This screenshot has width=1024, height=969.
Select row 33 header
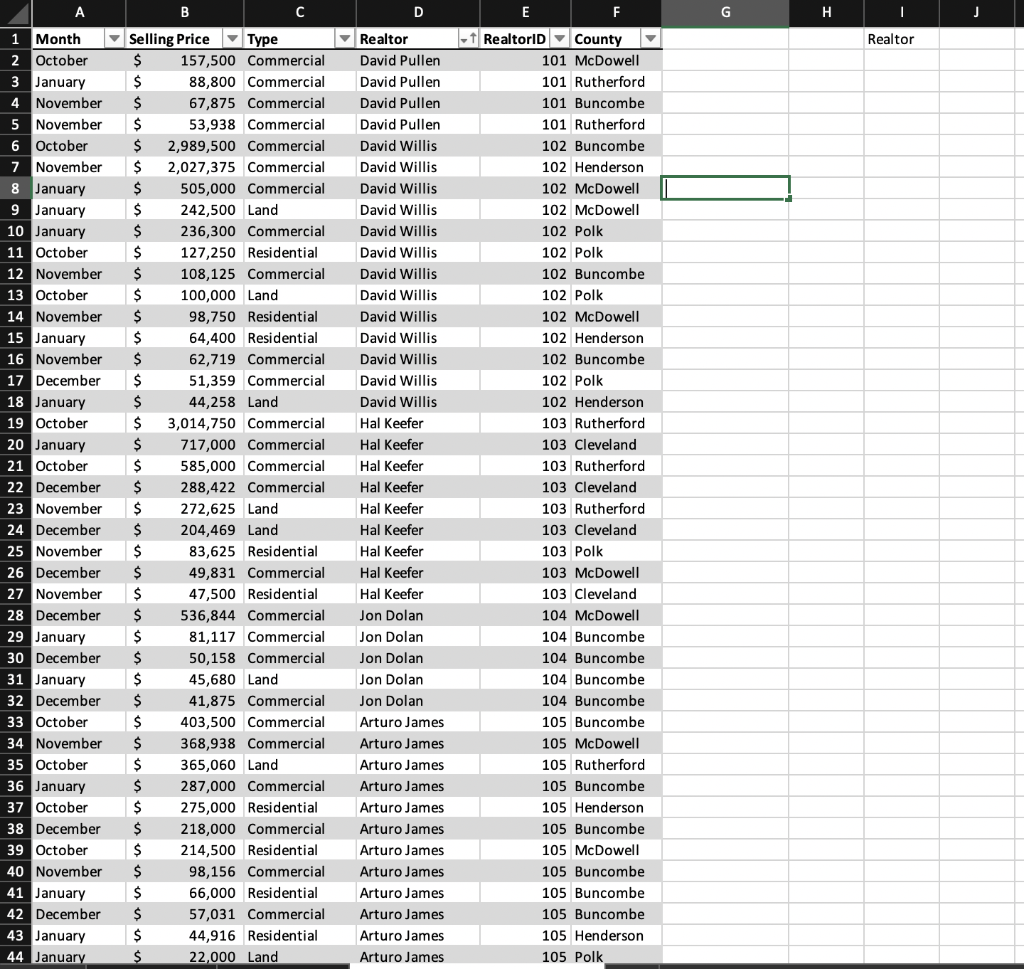pyautogui.click(x=16, y=722)
